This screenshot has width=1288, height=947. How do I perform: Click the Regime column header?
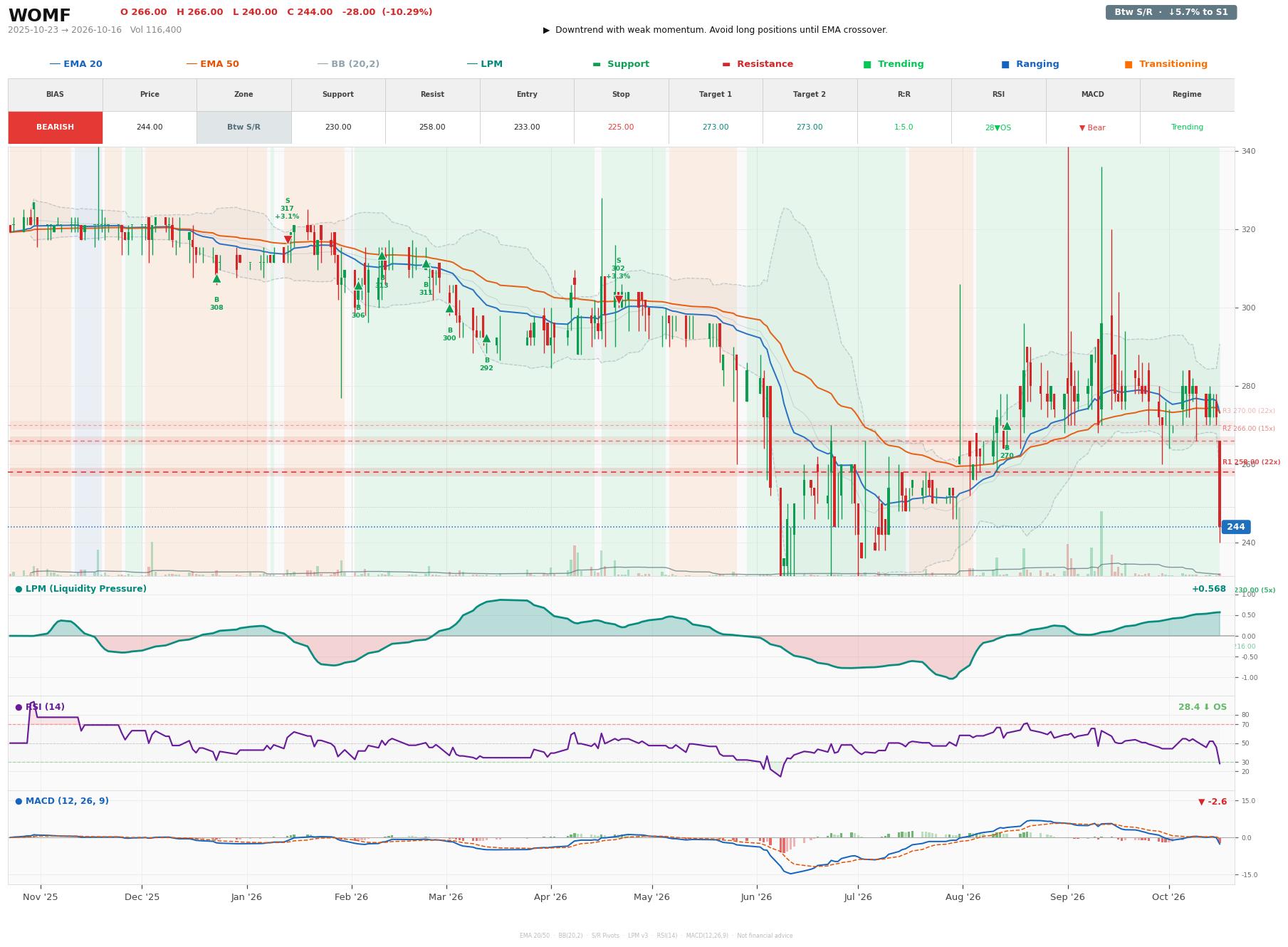pyautogui.click(x=1187, y=95)
